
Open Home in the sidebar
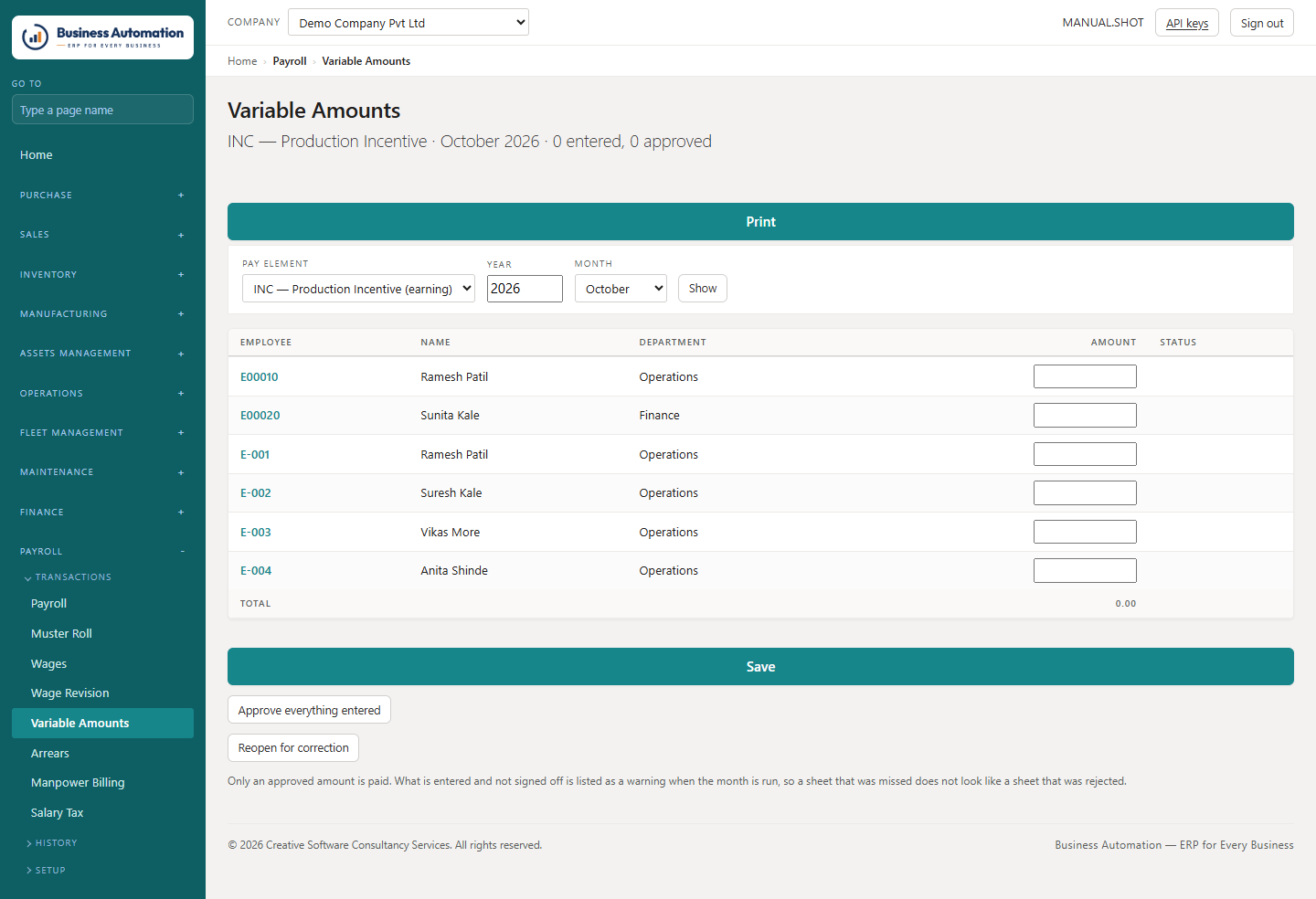tap(102, 155)
